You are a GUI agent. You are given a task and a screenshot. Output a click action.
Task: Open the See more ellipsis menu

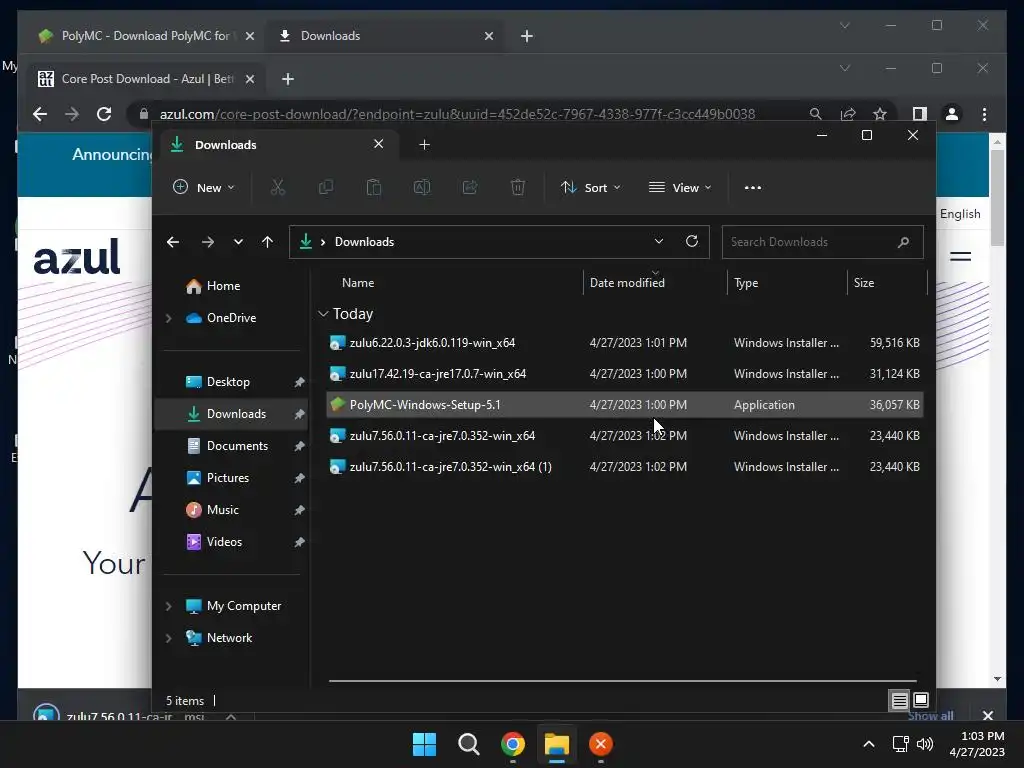click(x=752, y=187)
